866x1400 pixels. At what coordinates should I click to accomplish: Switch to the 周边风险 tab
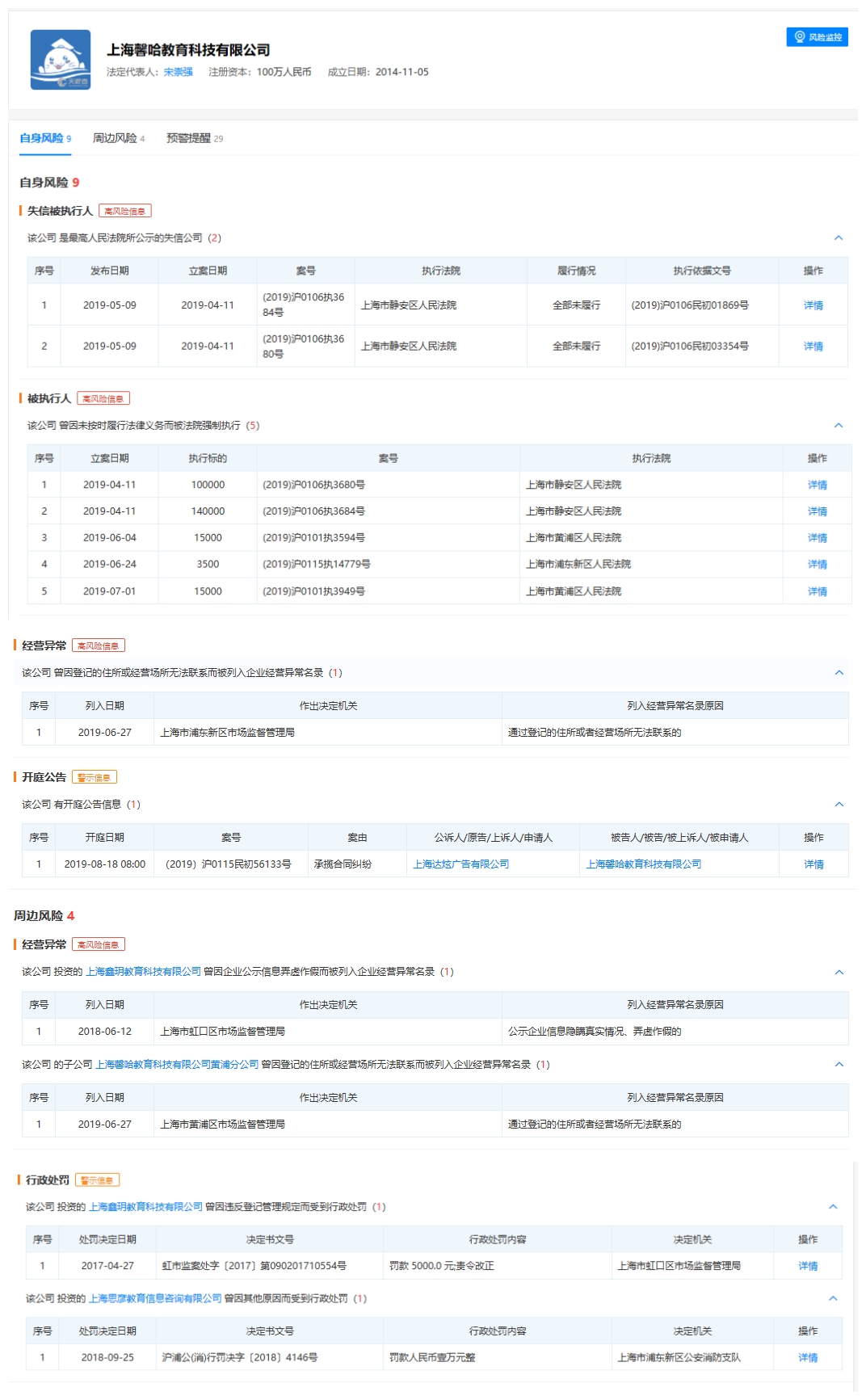(119, 138)
